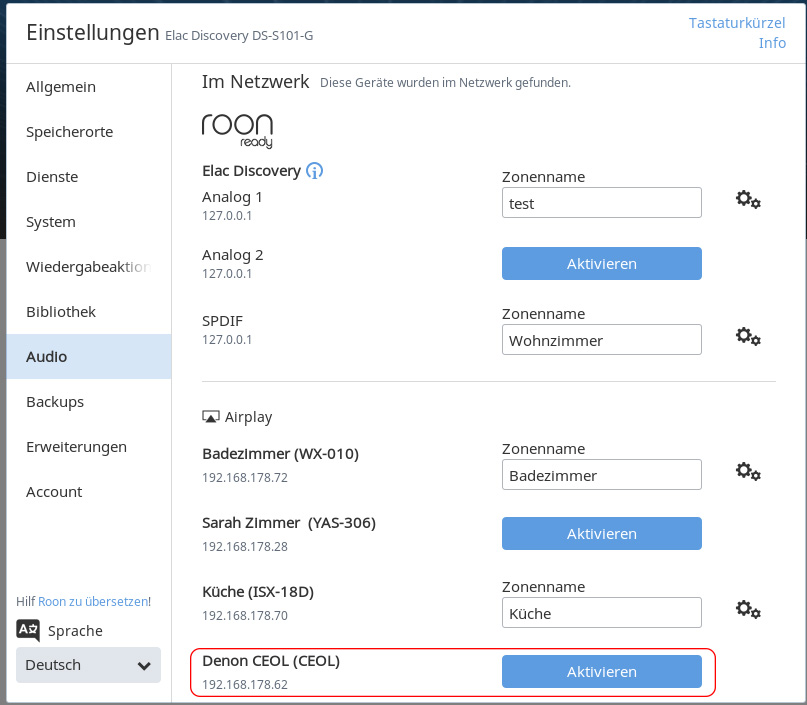Image resolution: width=807 pixels, height=705 pixels.
Task: Click the Analog 2 output label
Action: pyautogui.click(x=233, y=255)
